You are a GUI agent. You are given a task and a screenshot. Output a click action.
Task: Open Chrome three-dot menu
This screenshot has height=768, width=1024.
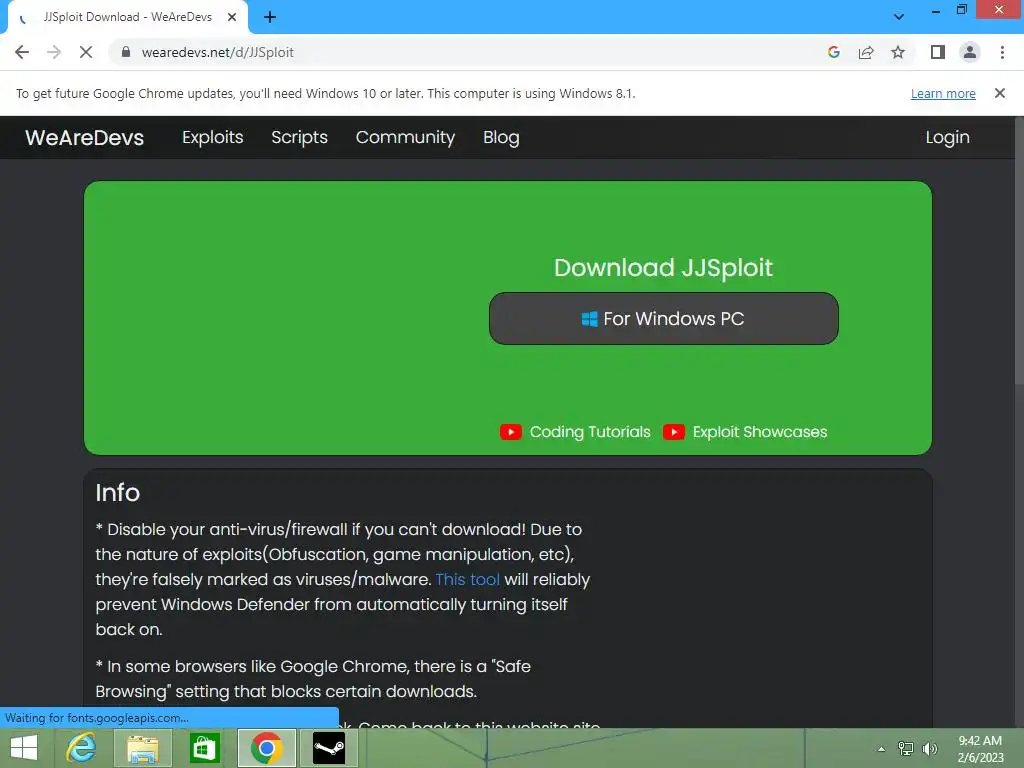(1002, 52)
